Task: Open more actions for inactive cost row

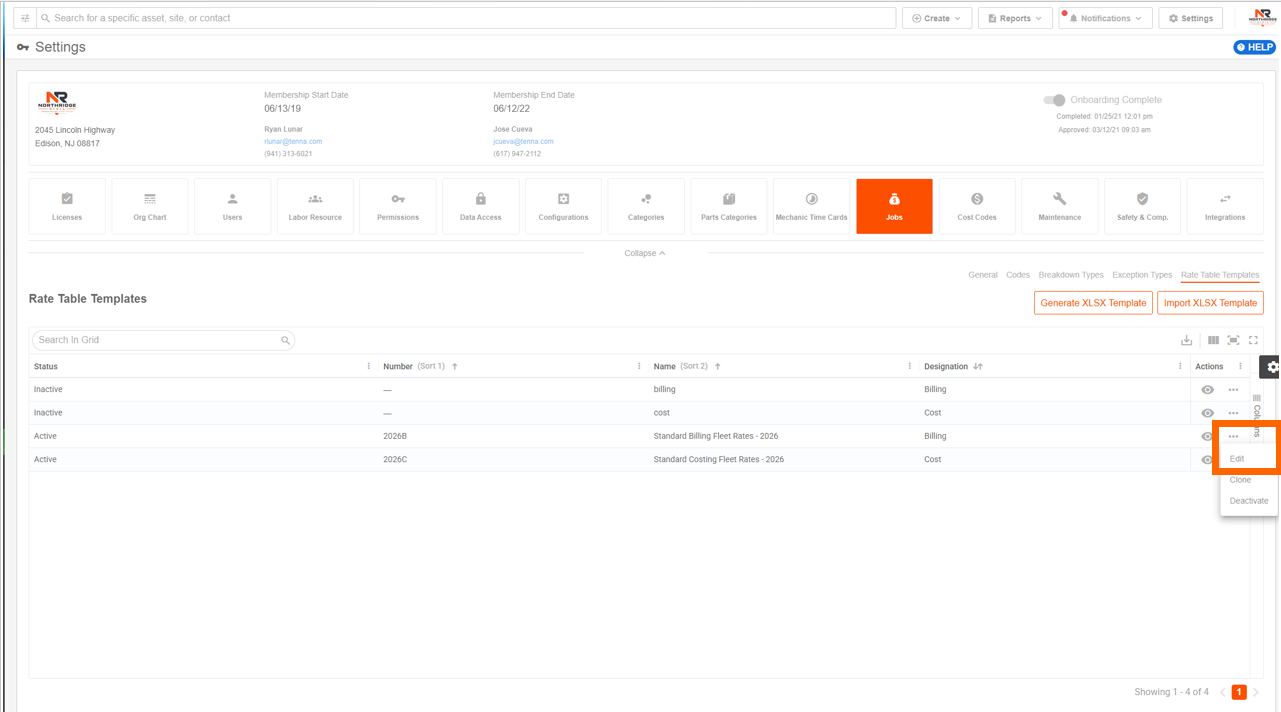Action: tap(1233, 413)
